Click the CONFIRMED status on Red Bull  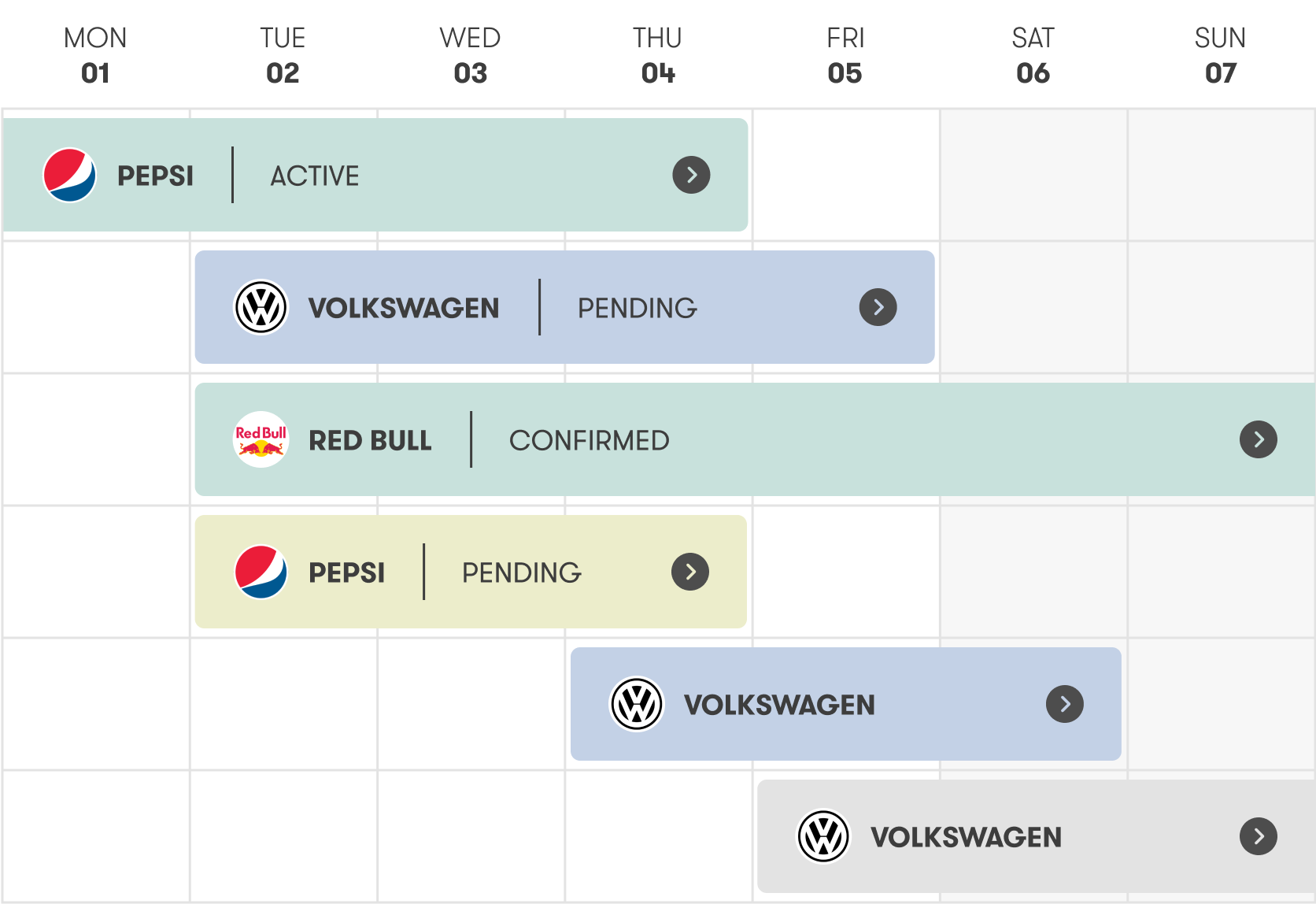[590, 440]
